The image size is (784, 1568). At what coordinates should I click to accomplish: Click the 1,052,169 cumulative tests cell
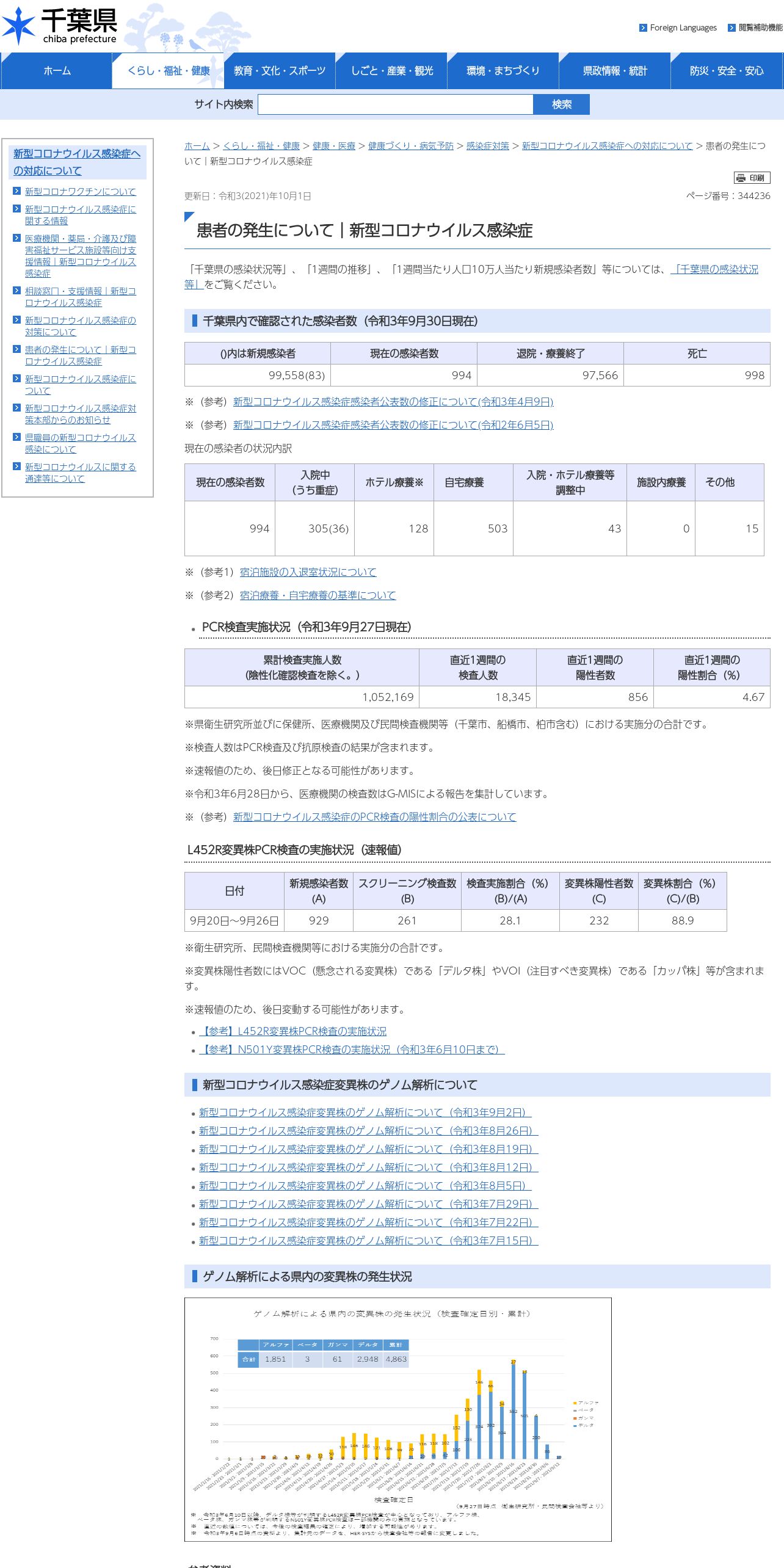pyautogui.click(x=302, y=697)
